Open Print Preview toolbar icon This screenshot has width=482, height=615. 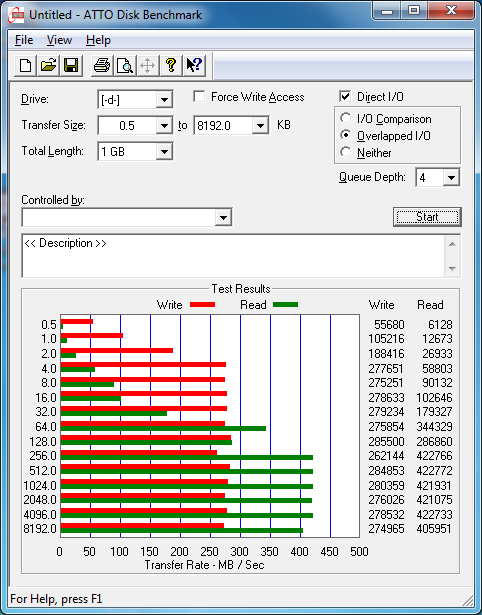(125, 65)
